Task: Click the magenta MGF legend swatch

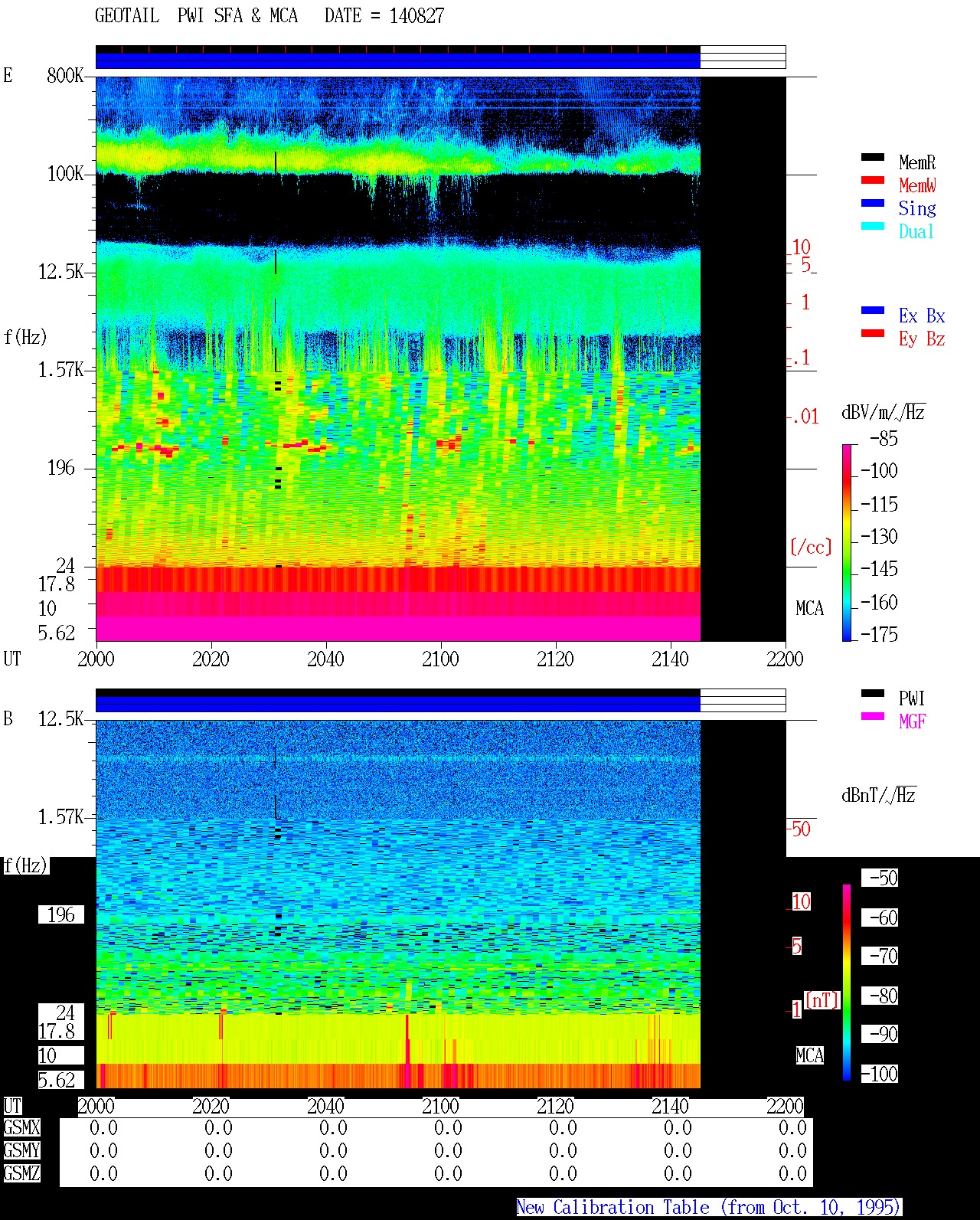Action: point(873,716)
